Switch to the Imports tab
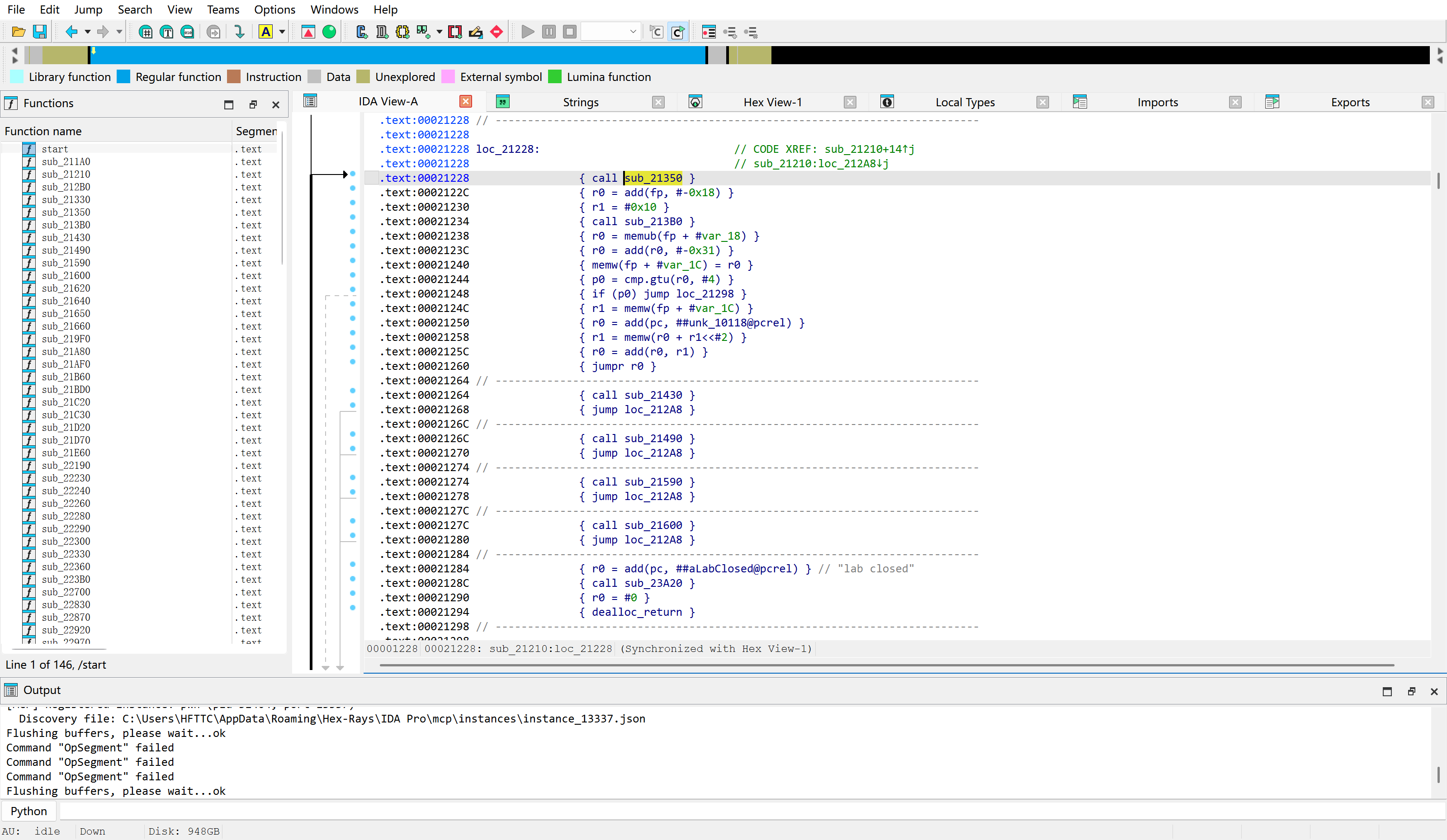The height and width of the screenshot is (840, 1447). [x=1157, y=102]
